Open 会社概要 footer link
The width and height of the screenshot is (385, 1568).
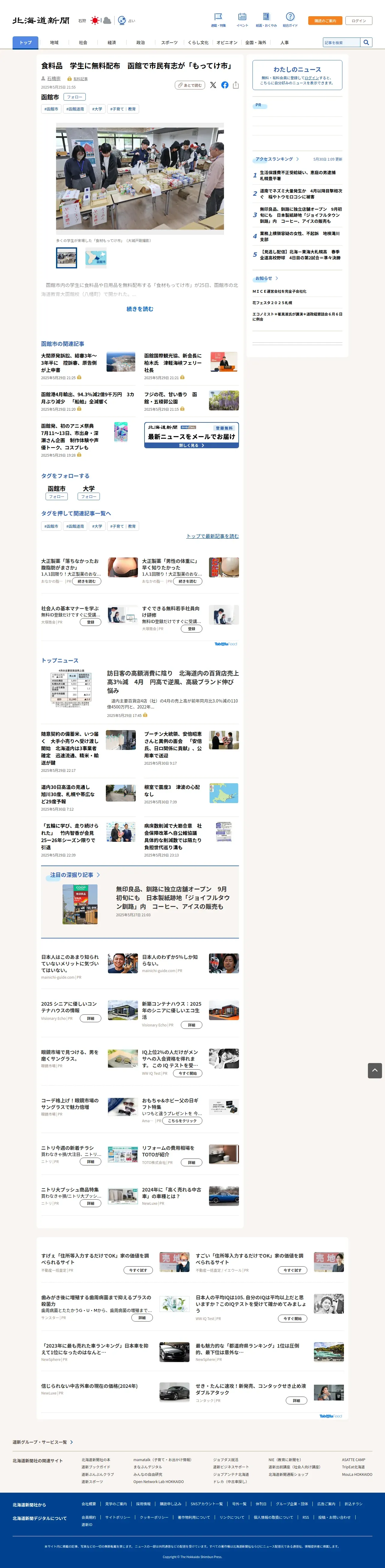coord(89,1503)
